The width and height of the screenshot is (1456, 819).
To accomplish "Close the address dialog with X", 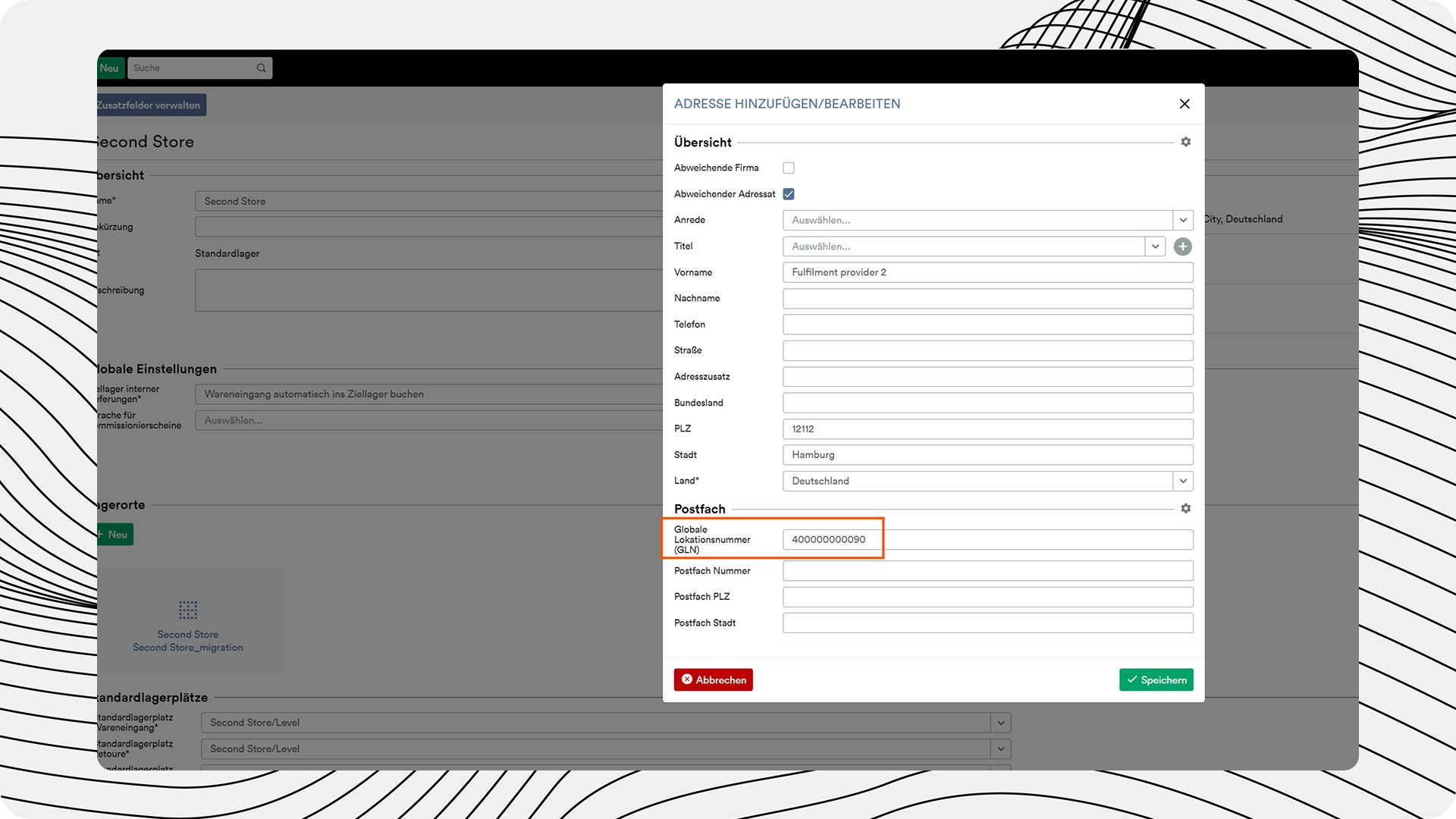I will click(1184, 104).
